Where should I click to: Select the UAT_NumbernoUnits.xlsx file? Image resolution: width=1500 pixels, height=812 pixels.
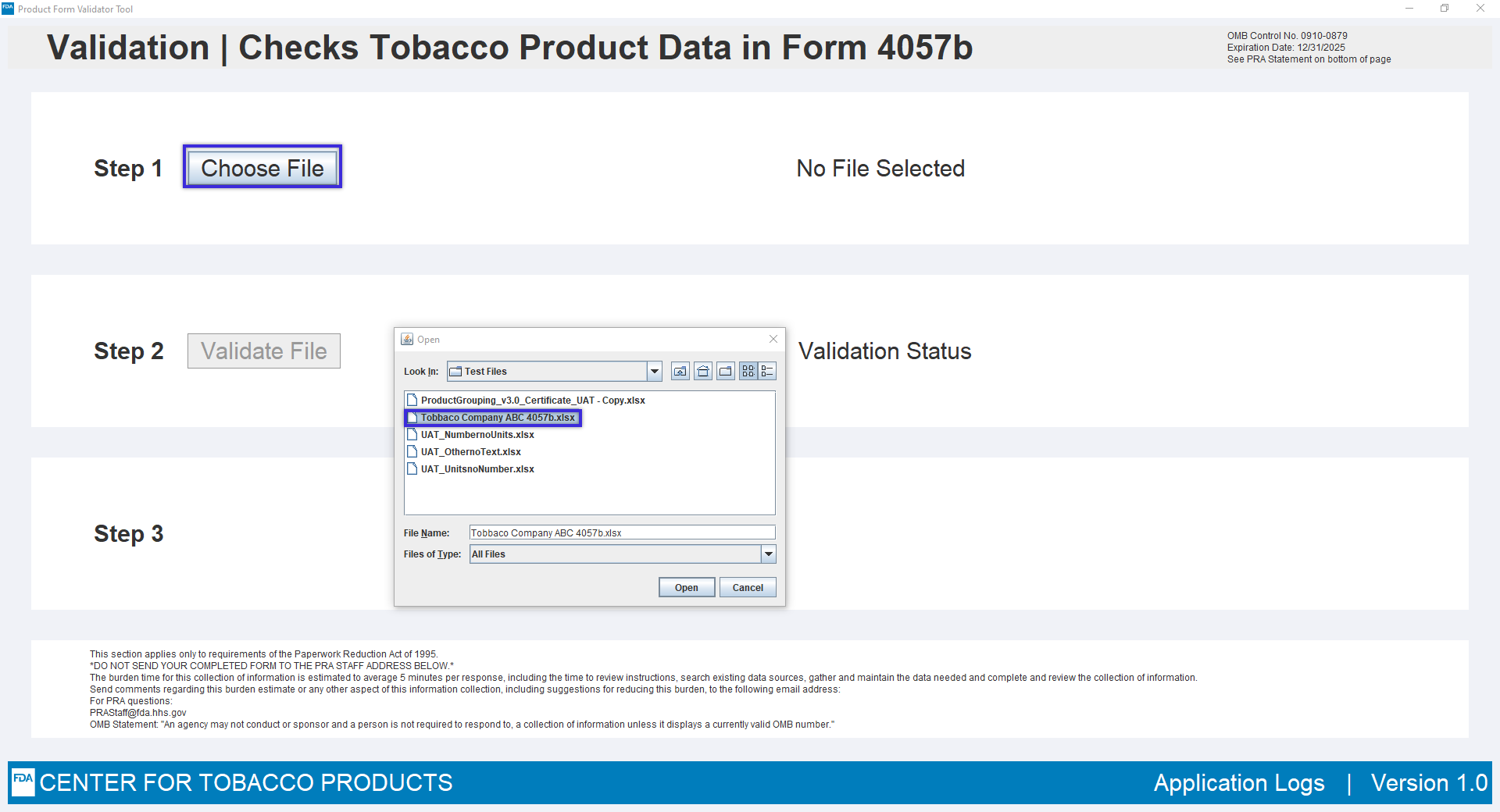pyautogui.click(x=477, y=435)
